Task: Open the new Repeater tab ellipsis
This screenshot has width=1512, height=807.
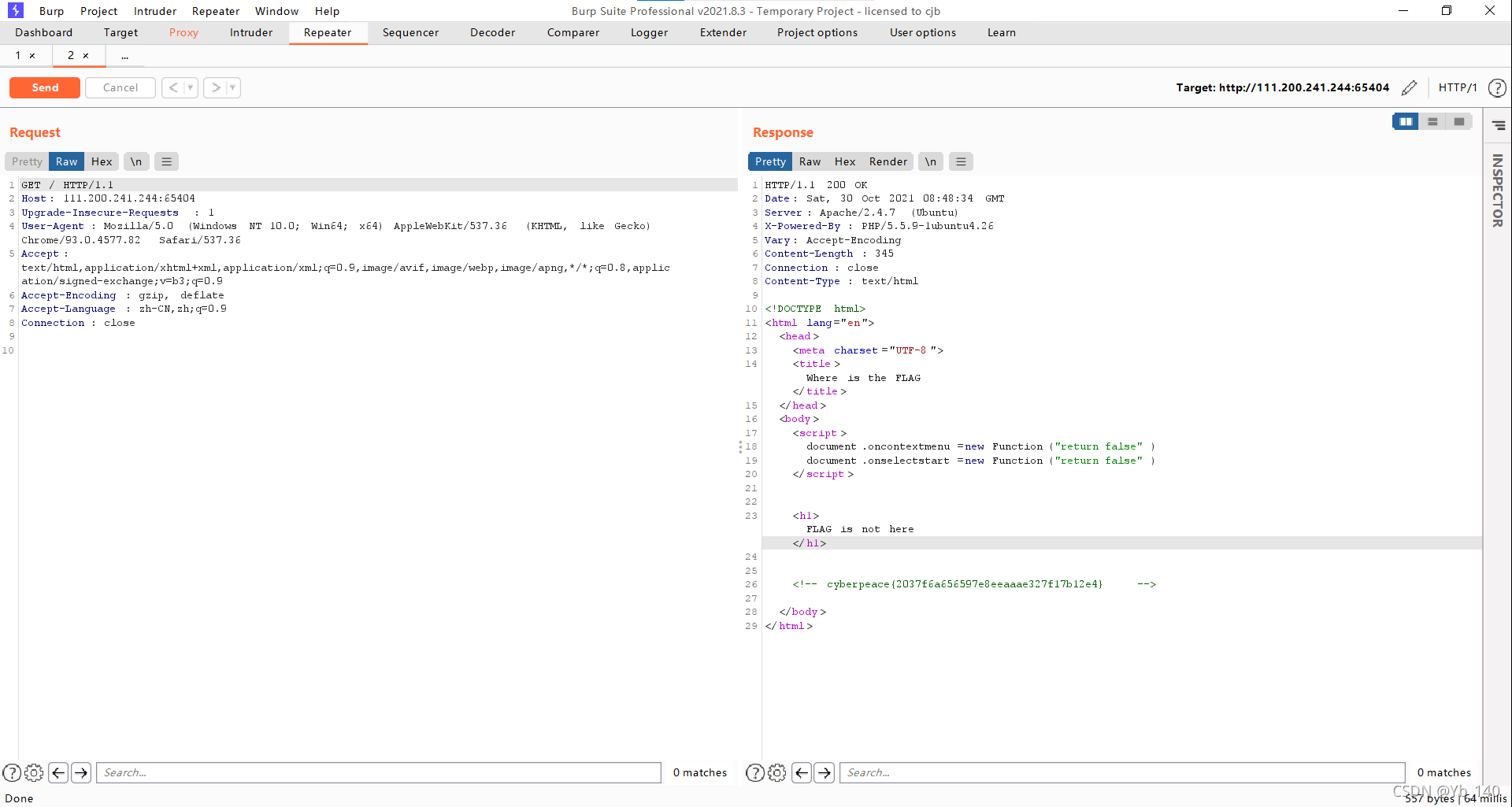Action: tap(124, 56)
